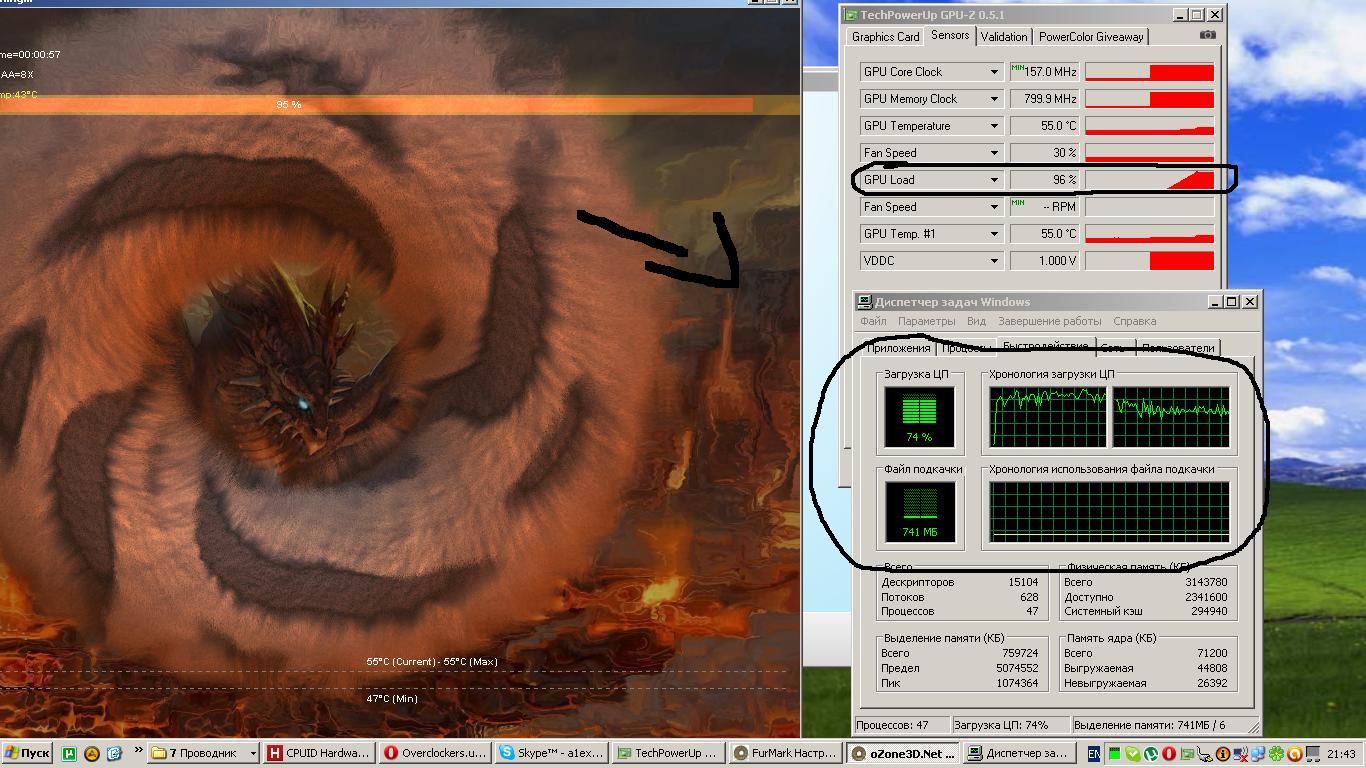Open the Вид menu in Task Manager
This screenshot has width=1366, height=768.
[976, 321]
